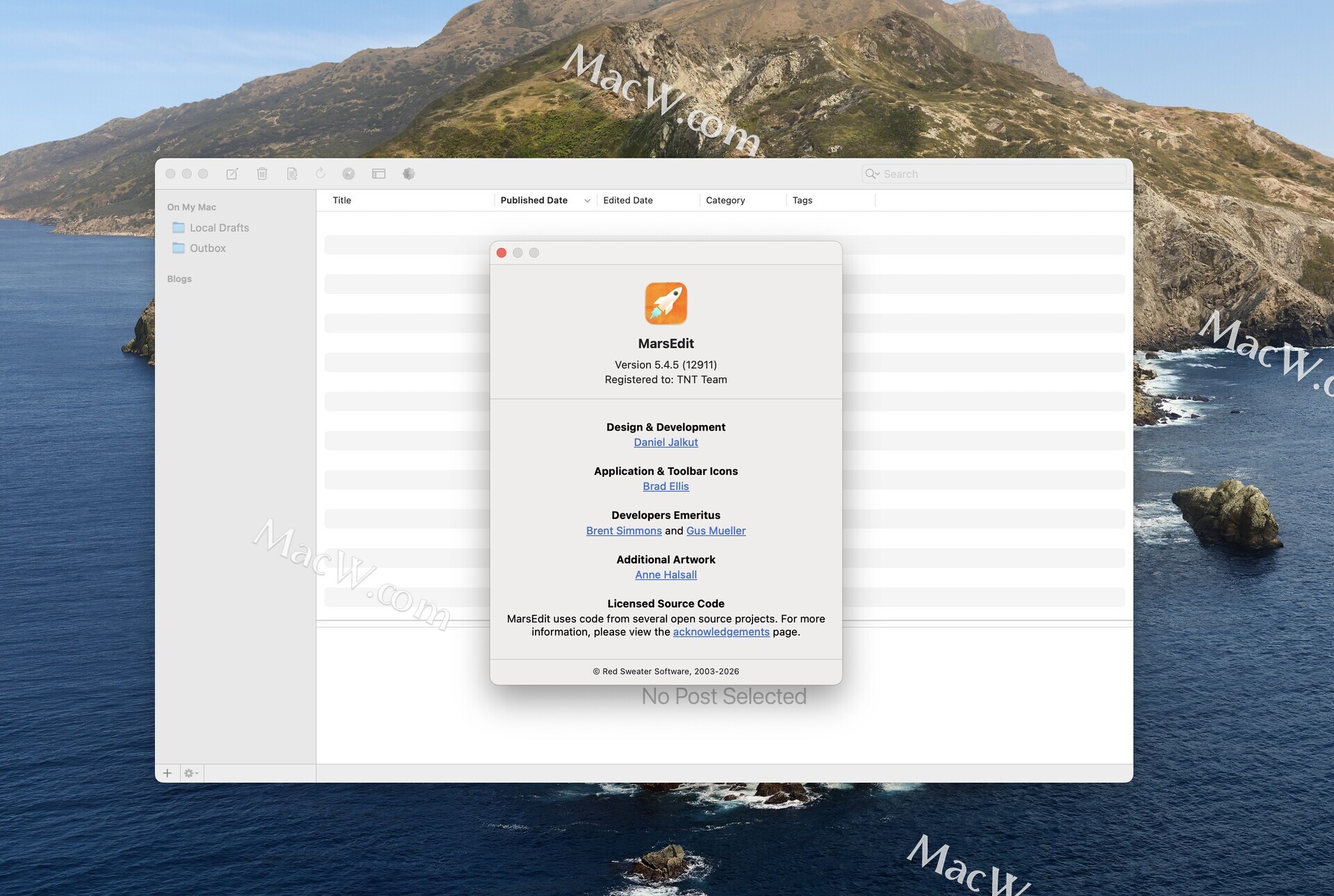Click the 'No Post Selected' placeholder text
This screenshot has height=896, width=1334.
(724, 696)
